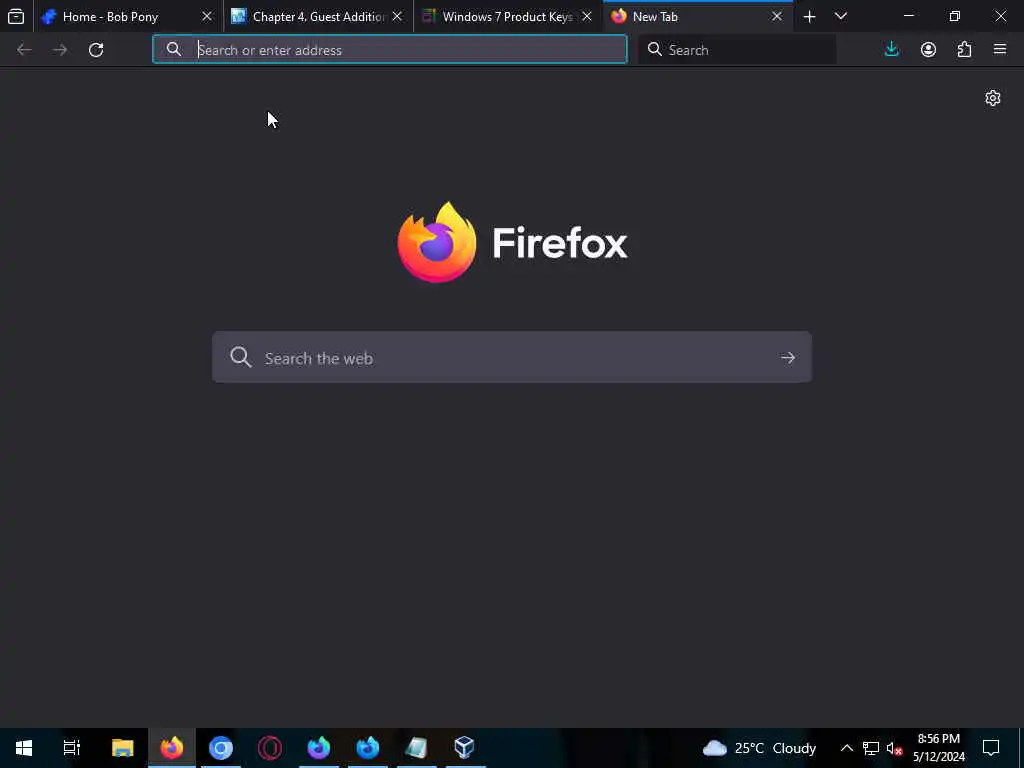Click the Search the web field
Viewport: 1024px width, 768px height.
pyautogui.click(x=512, y=357)
